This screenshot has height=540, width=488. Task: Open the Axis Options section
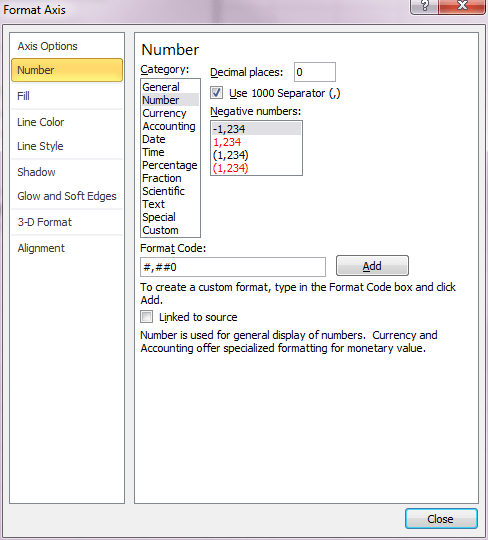pos(48,46)
